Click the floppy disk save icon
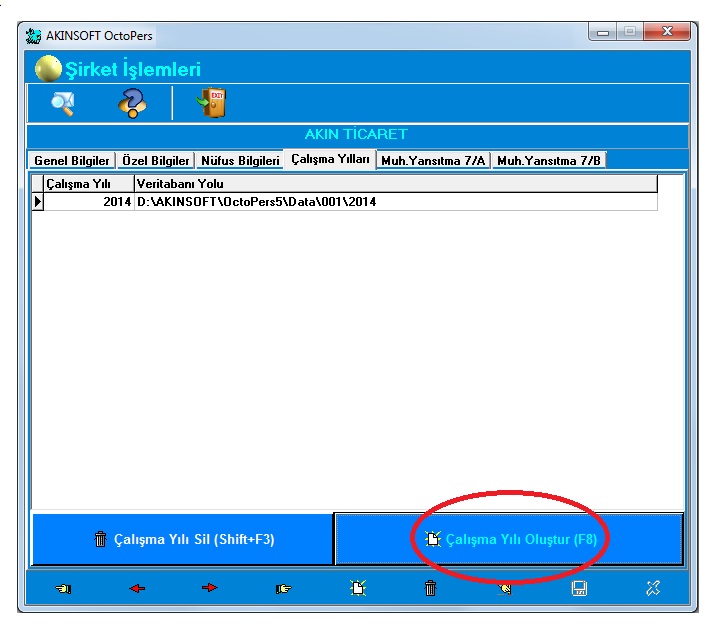 point(579,589)
